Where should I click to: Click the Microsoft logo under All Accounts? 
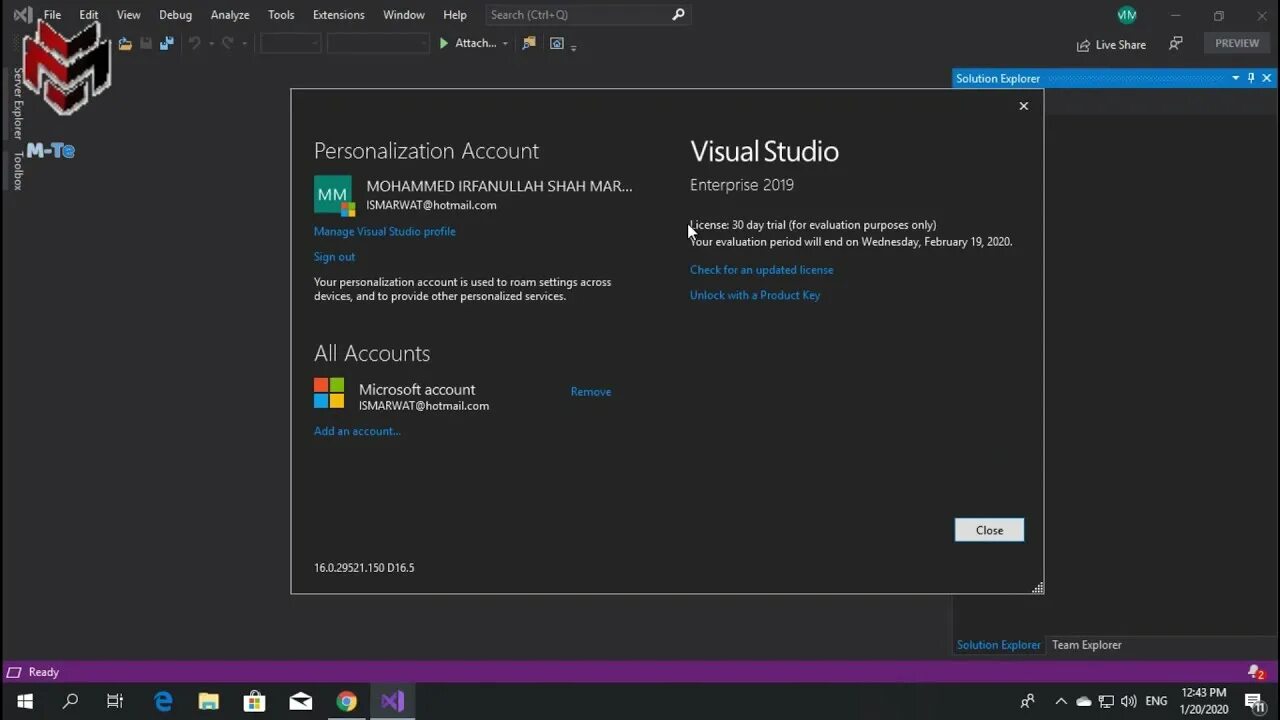(x=329, y=393)
